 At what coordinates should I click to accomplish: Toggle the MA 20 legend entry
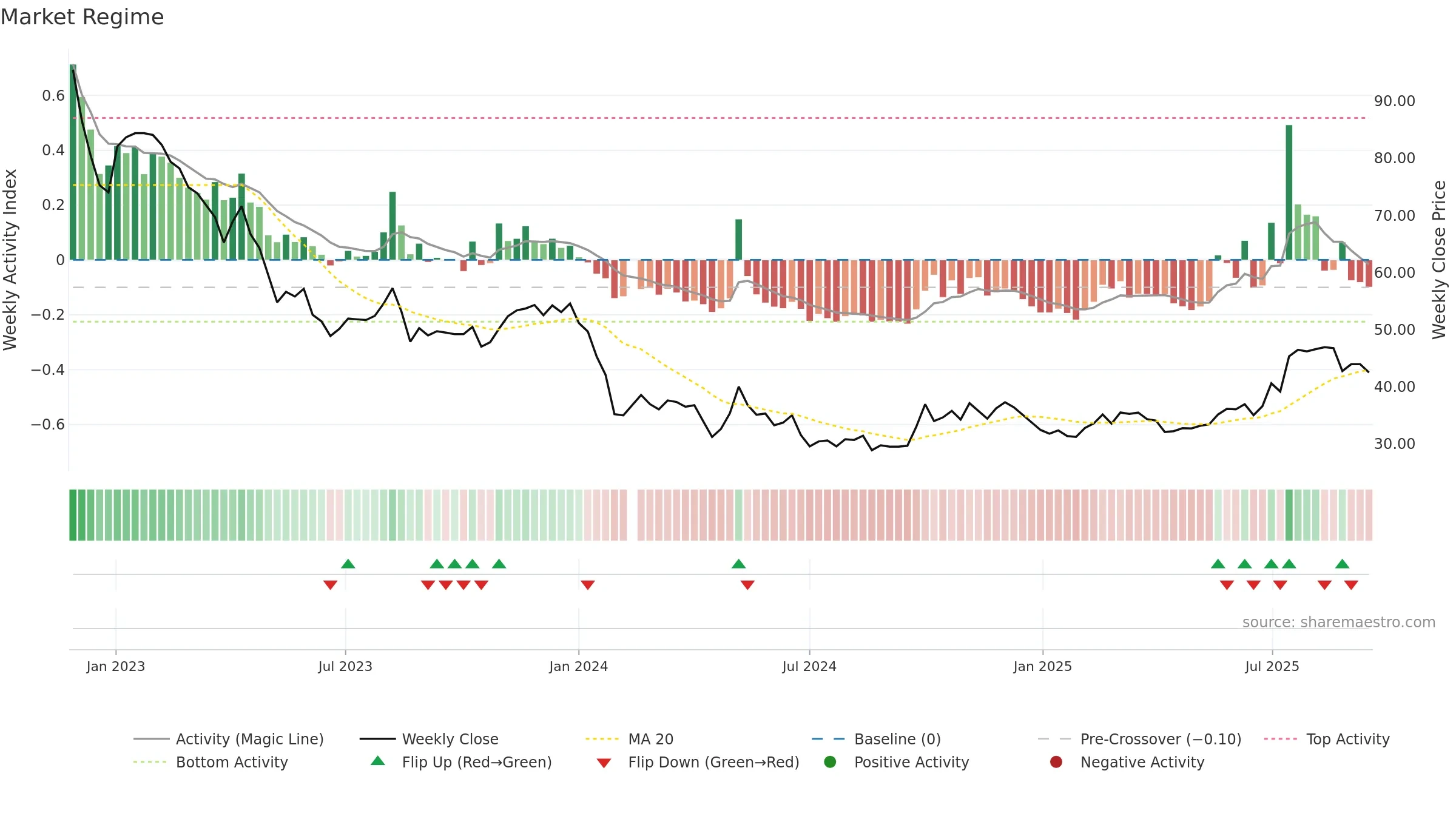[x=629, y=739]
